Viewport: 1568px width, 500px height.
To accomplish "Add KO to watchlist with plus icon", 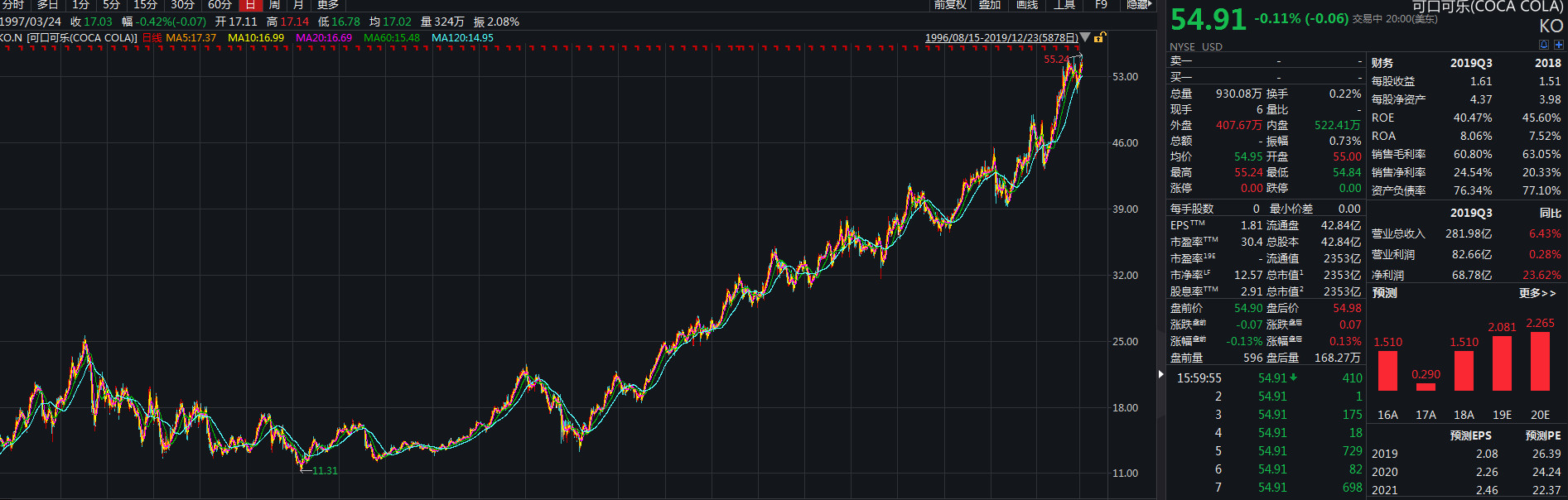I will [1558, 45].
